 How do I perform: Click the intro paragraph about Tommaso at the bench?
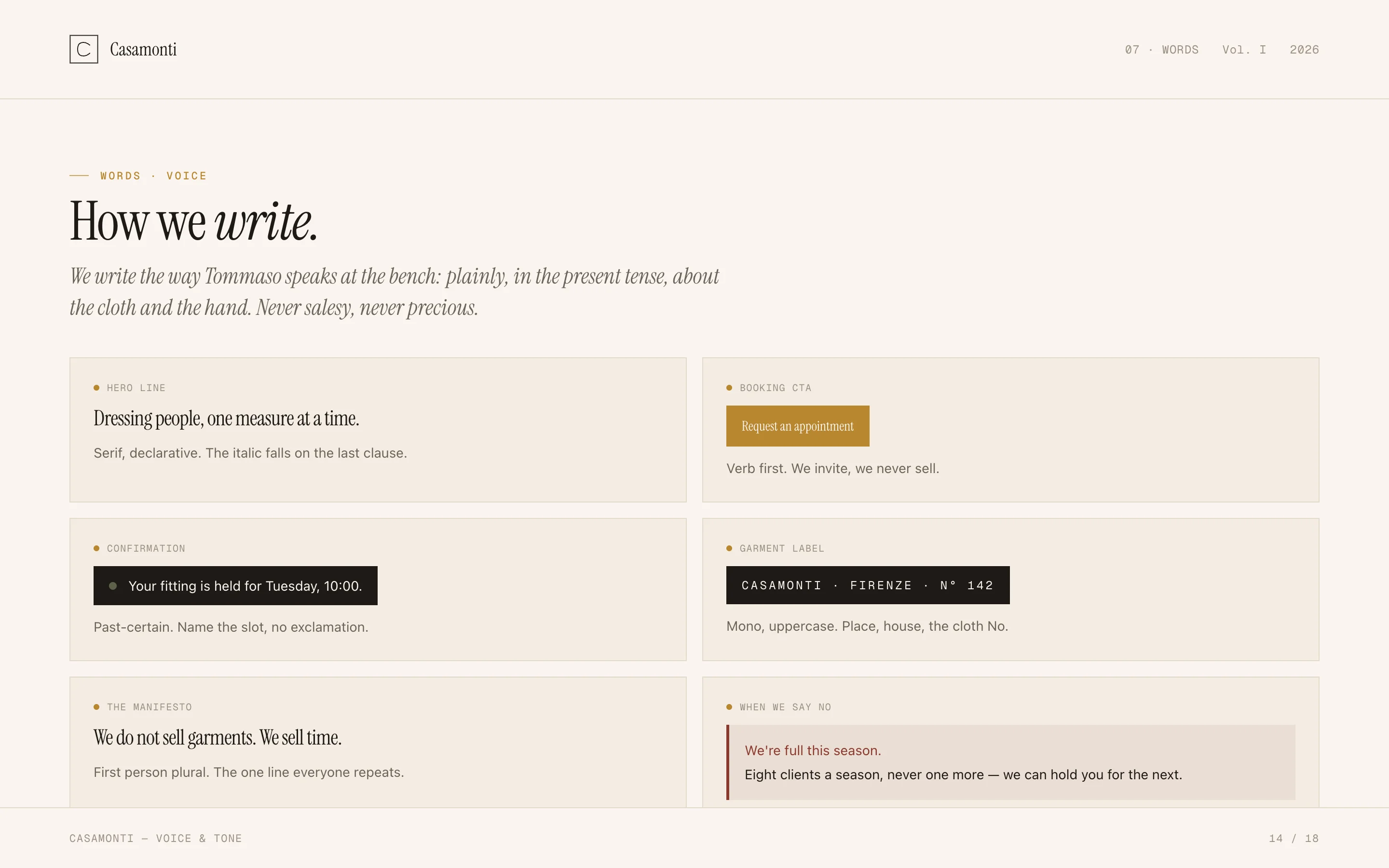[x=394, y=292]
